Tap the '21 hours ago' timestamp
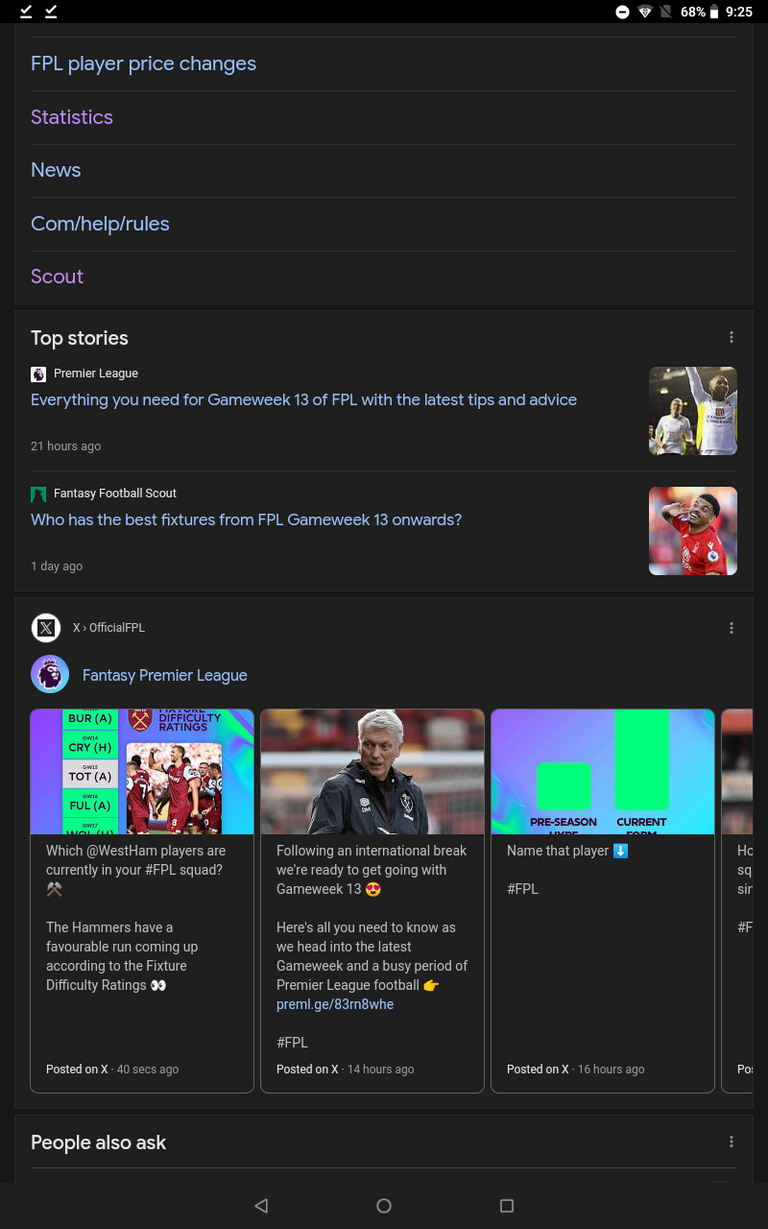768x1229 pixels. [66, 446]
